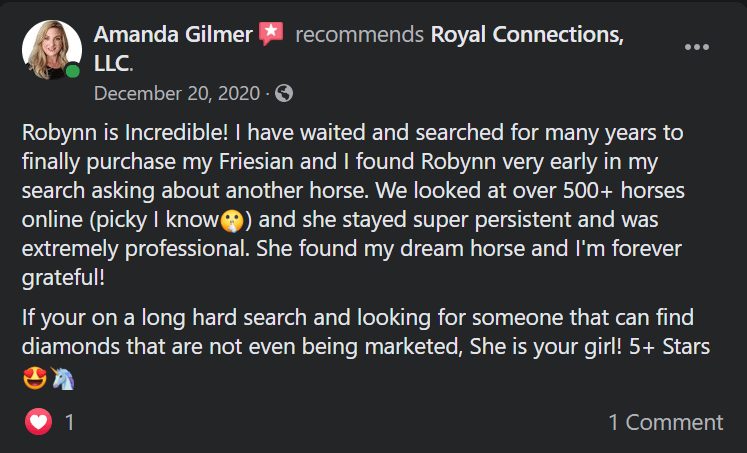Click the unicorn emoji
This screenshot has height=453, width=747.
(x=63, y=380)
